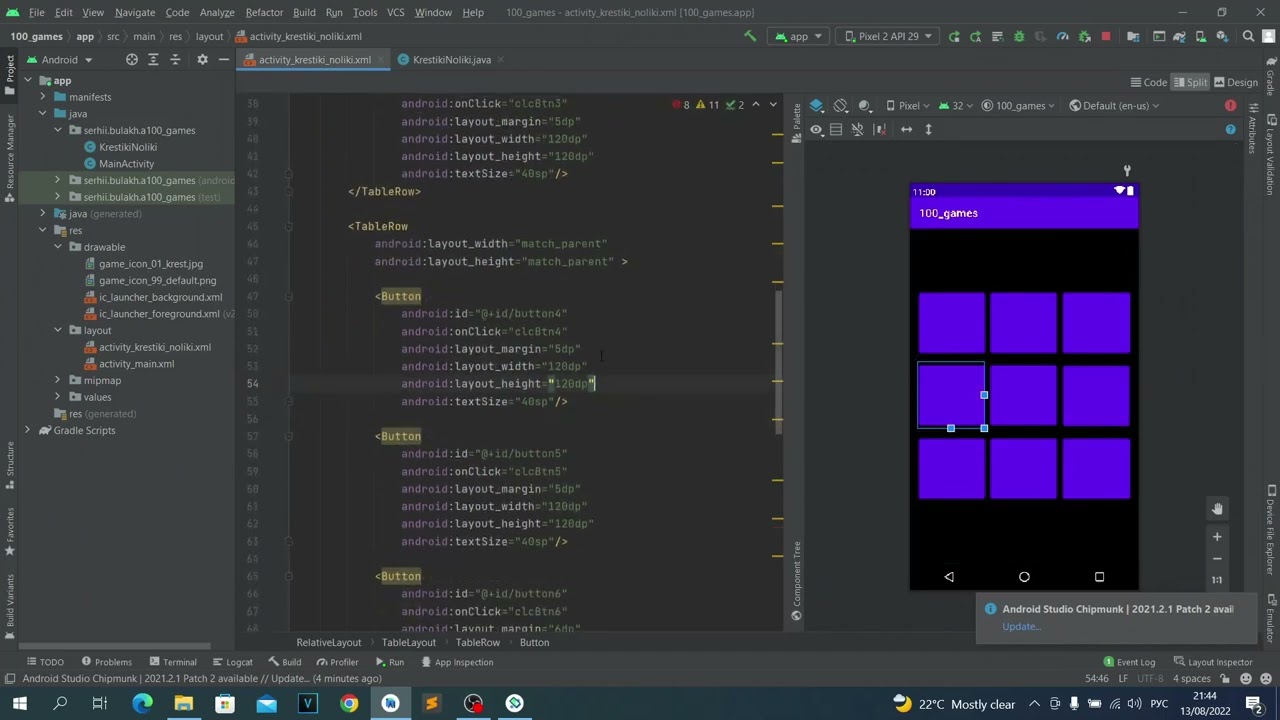1280x720 pixels.
Task: Open Default (en-us) locale dropdown
Action: (x=1114, y=106)
